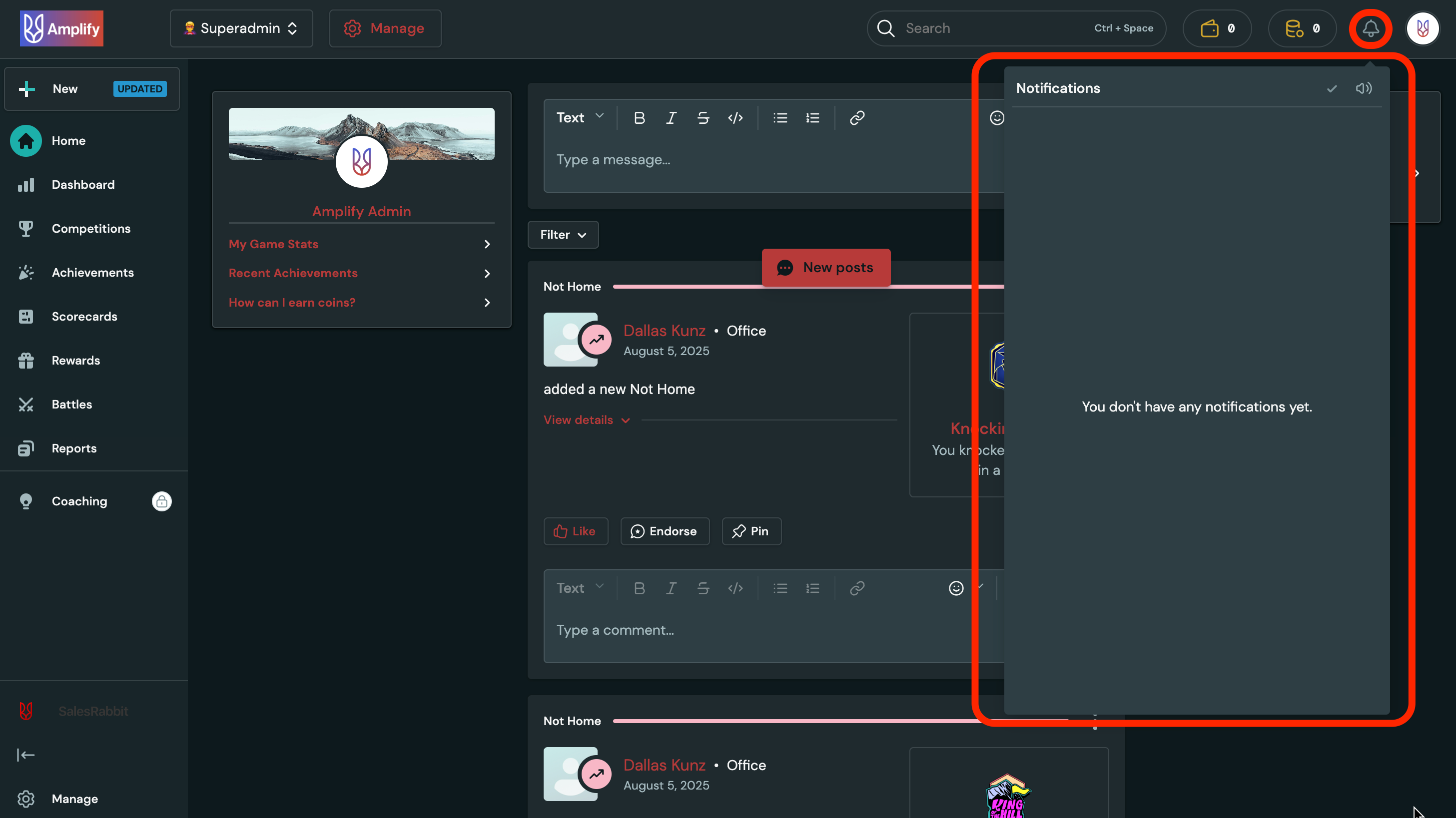This screenshot has height=818, width=1456.
Task: Select Dashboard in the sidebar
Action: pyautogui.click(x=82, y=184)
